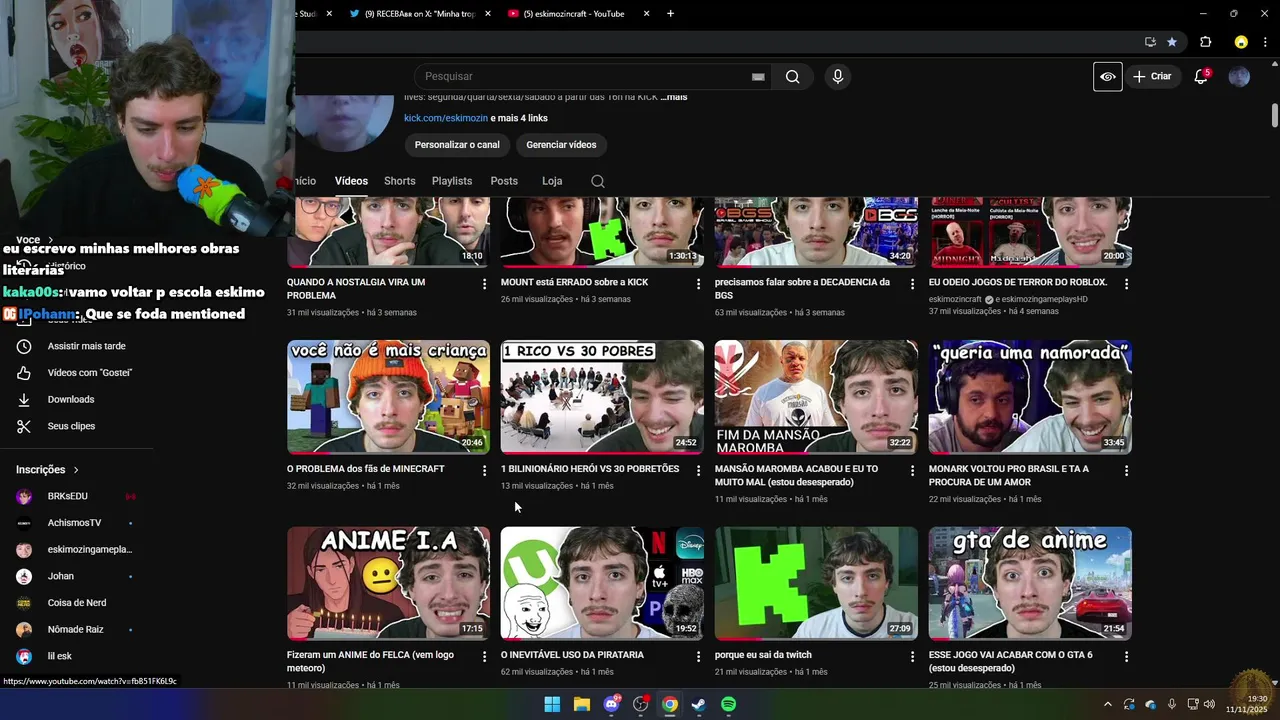Open the YouTube account avatar menu
The image size is (1280, 720).
(x=1239, y=77)
